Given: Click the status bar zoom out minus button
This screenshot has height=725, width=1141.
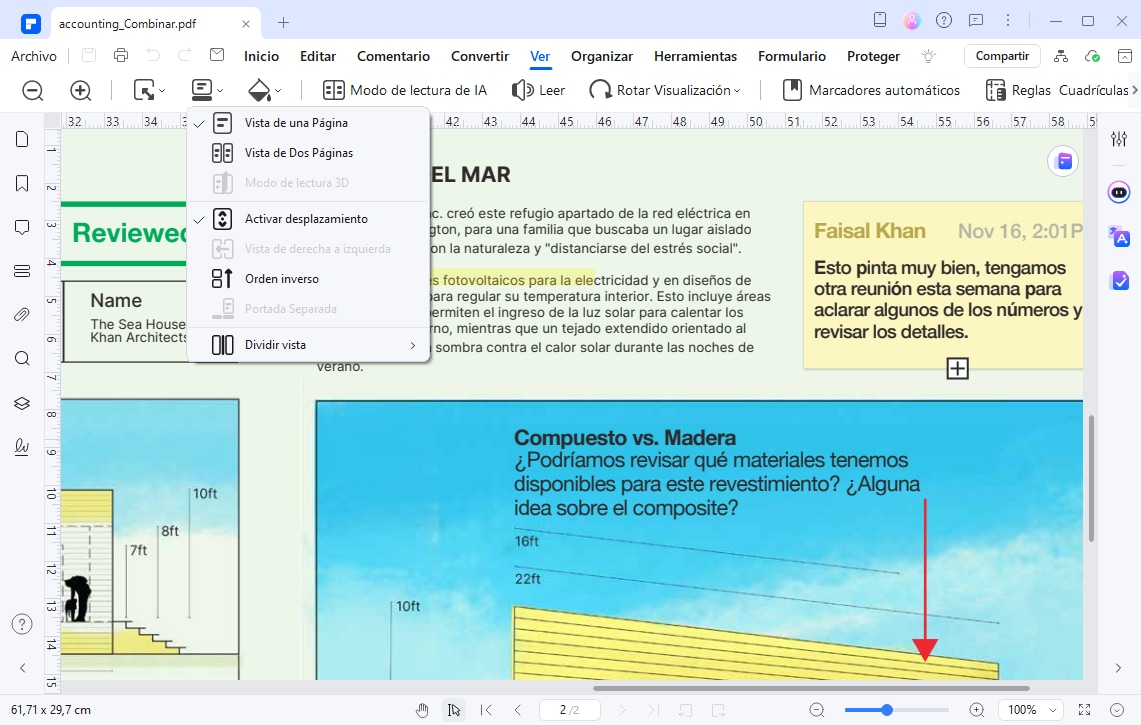Looking at the screenshot, I should tap(817, 710).
